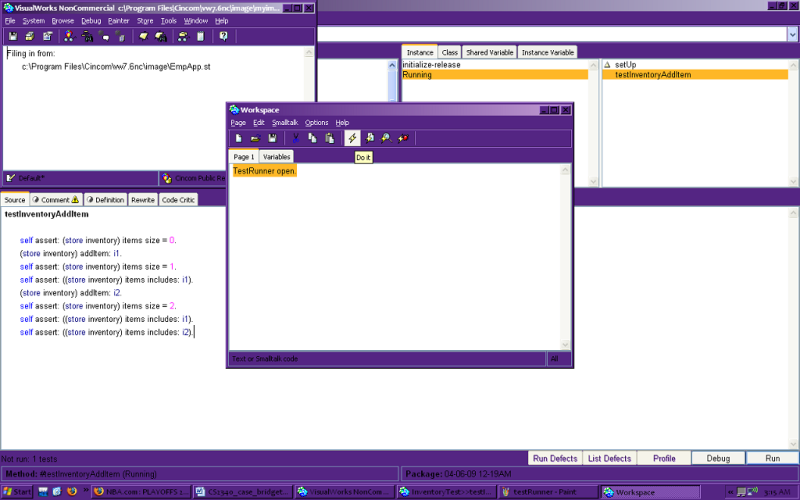The width and height of the screenshot is (800, 500).
Task: Click the Debug it icon in Workspace
Action: pyautogui.click(x=402, y=138)
